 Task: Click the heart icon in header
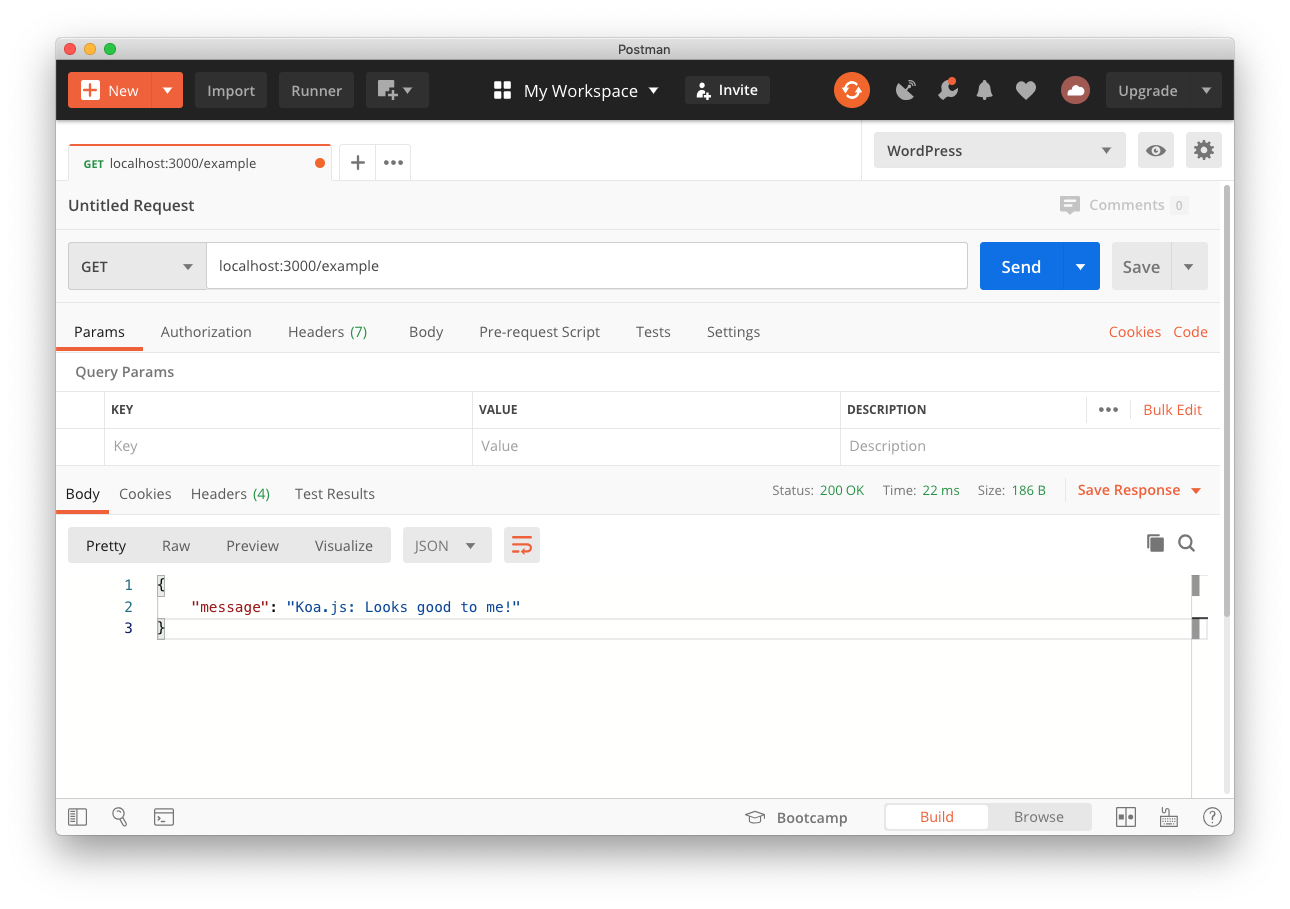(1026, 90)
